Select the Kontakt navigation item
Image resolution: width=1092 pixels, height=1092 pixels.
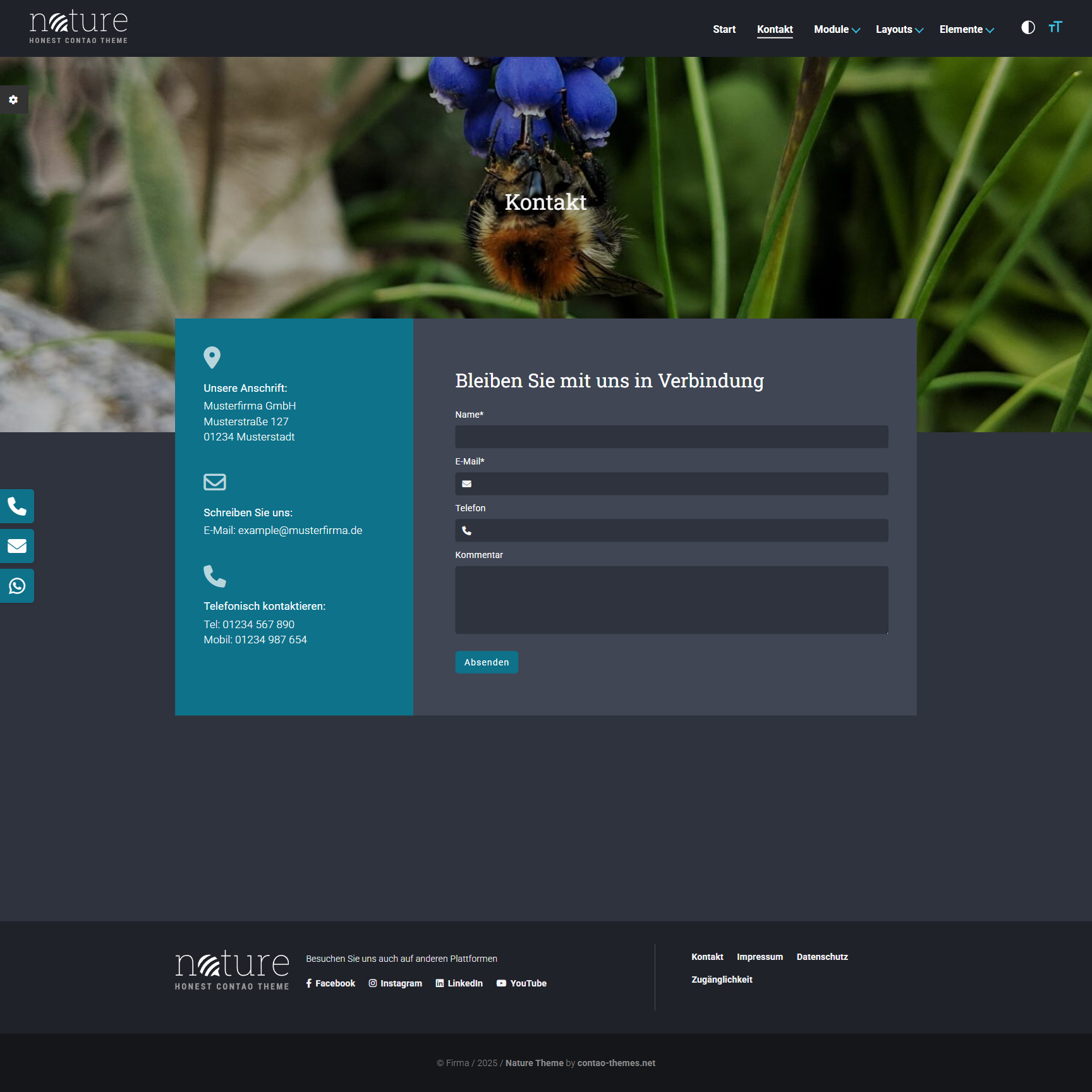point(775,29)
